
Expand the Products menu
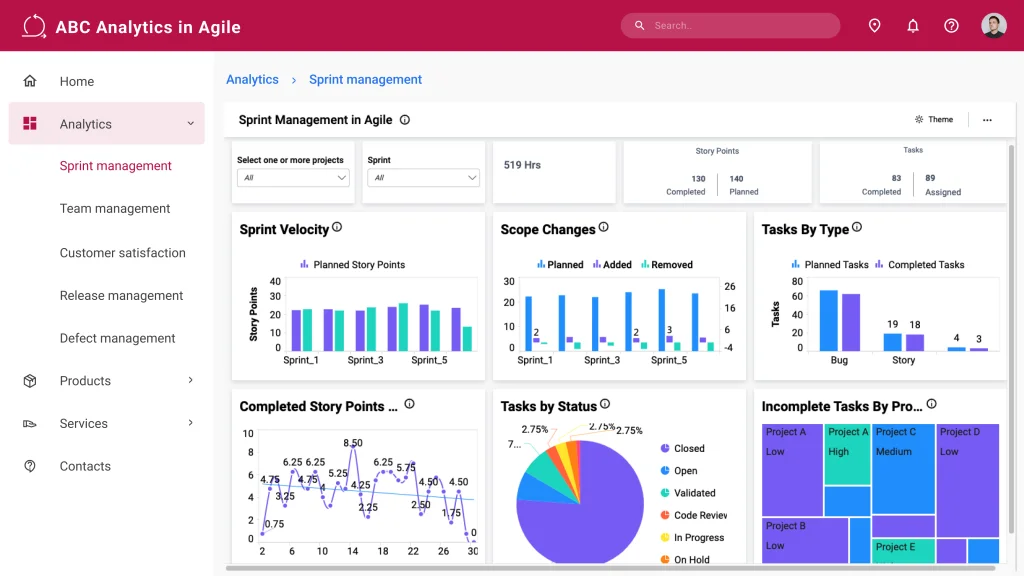[85, 380]
